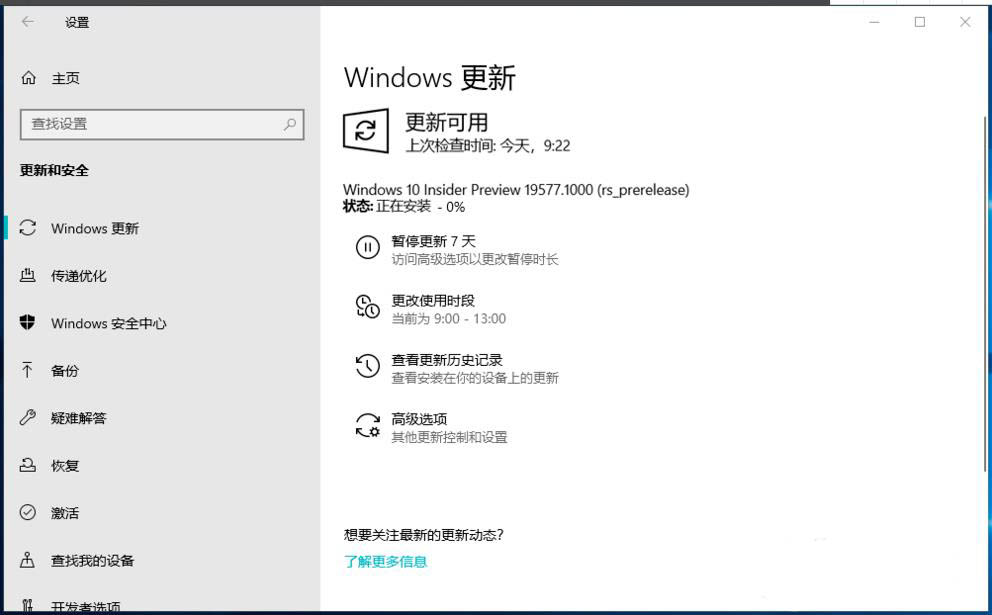Viewport: 992px width, 615px height.
Task: Click the 状态: 正在安装 - 0% text
Action: [404, 206]
